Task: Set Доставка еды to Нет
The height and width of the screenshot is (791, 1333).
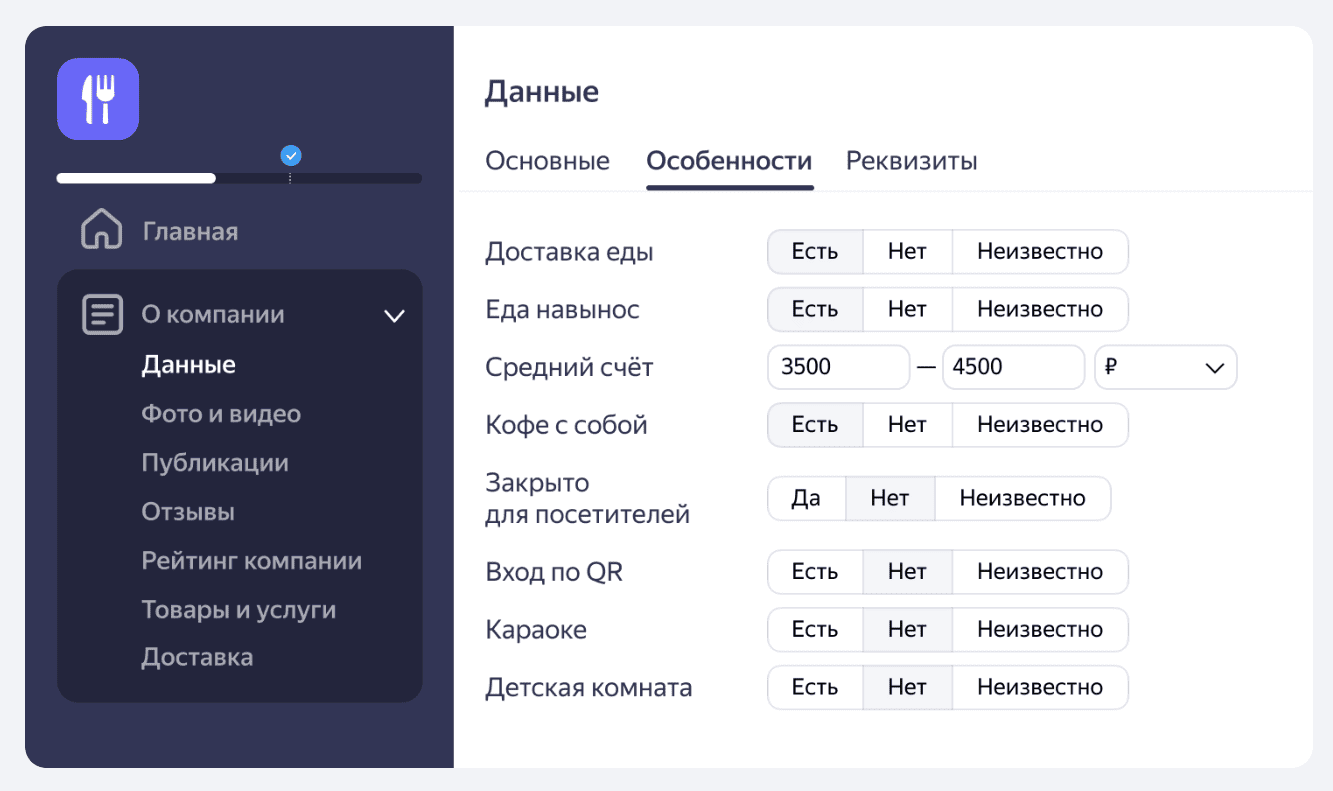Action: tap(907, 252)
